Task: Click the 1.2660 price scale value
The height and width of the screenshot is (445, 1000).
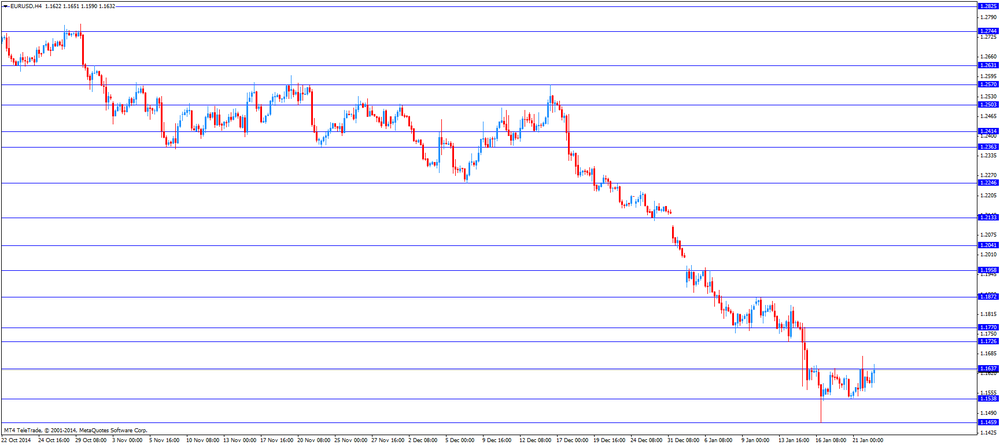Action: 988,56
